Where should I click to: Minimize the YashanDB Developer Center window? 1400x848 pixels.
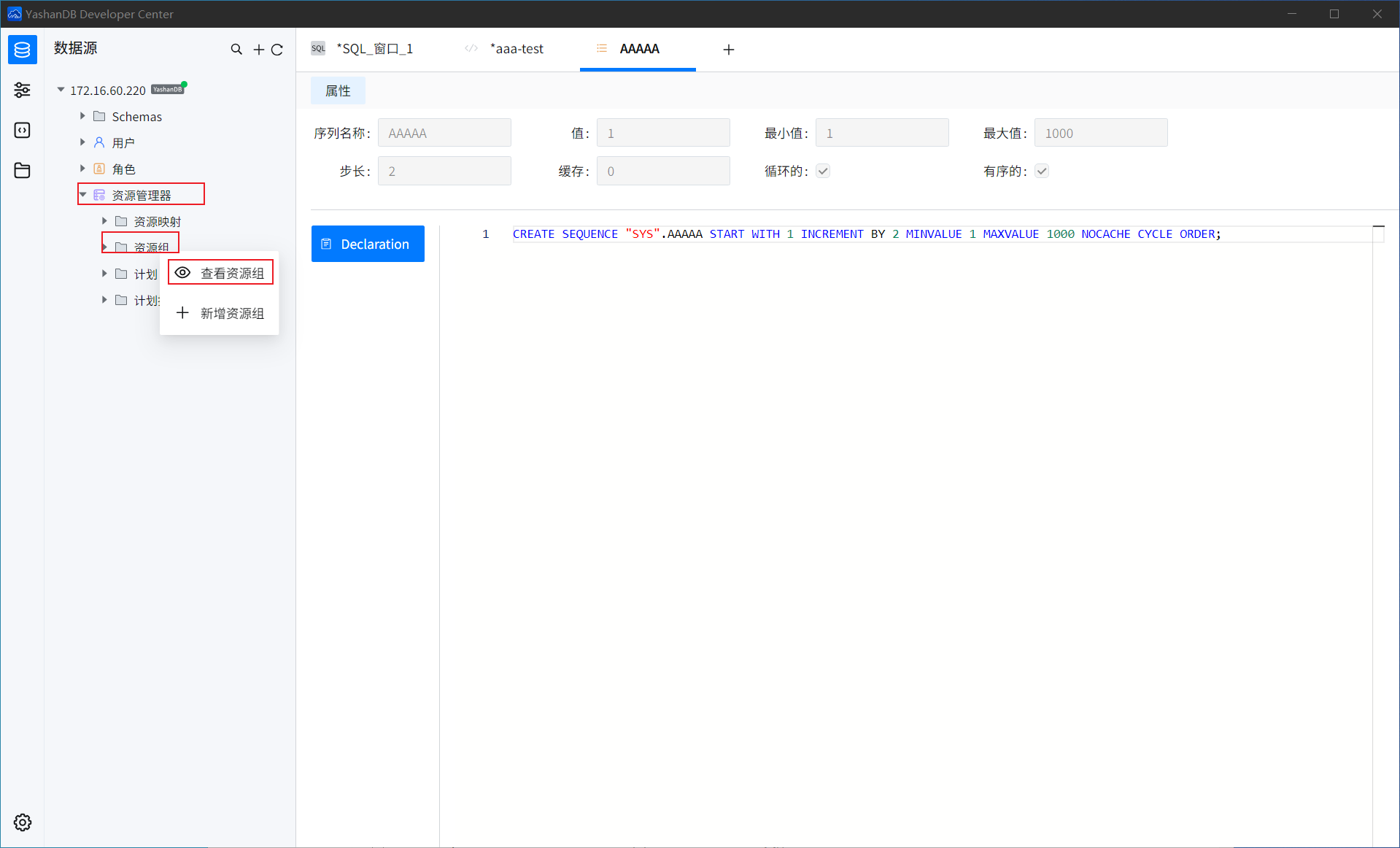coord(1292,14)
